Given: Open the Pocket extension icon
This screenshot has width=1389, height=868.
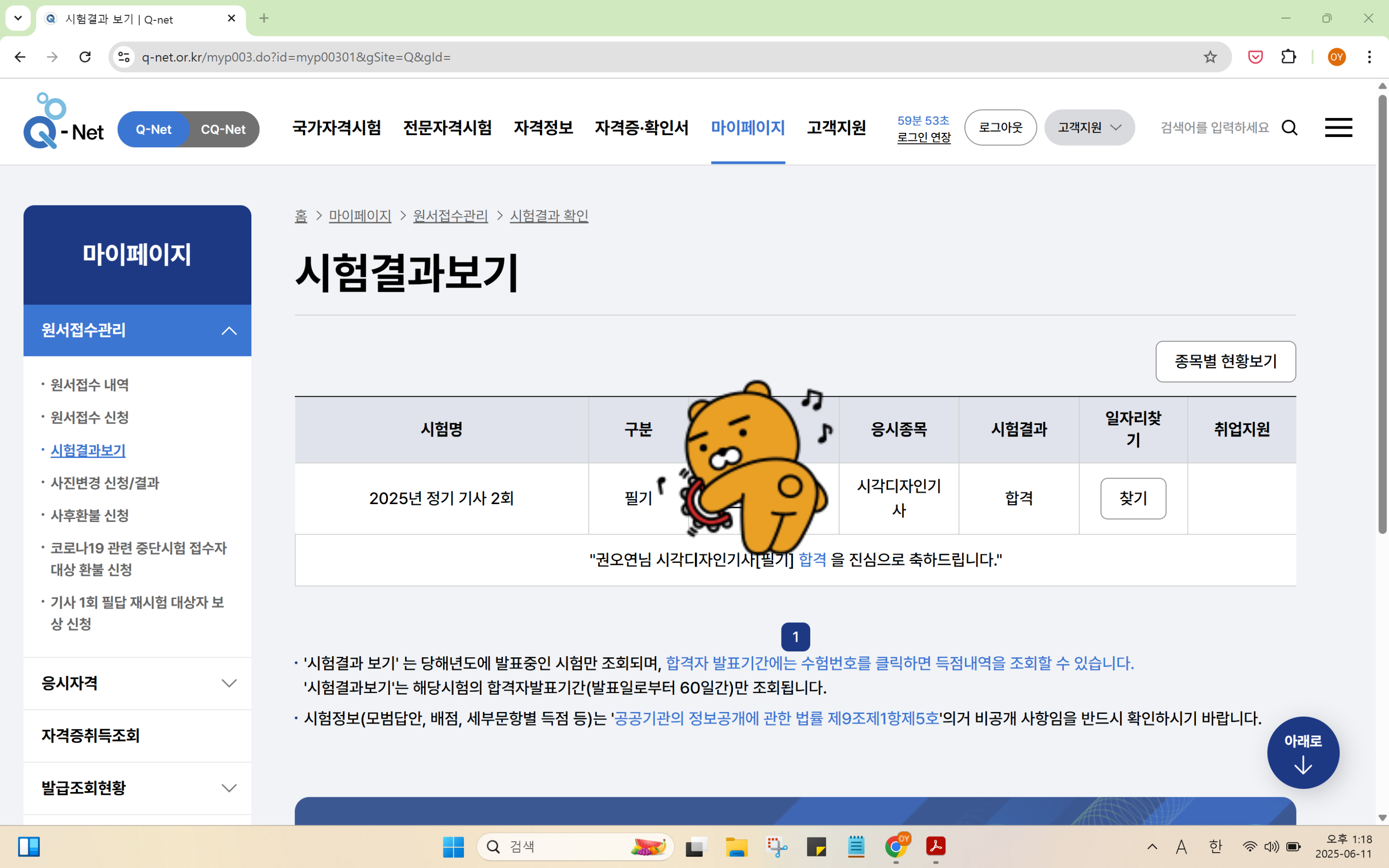Looking at the screenshot, I should coord(1255,57).
